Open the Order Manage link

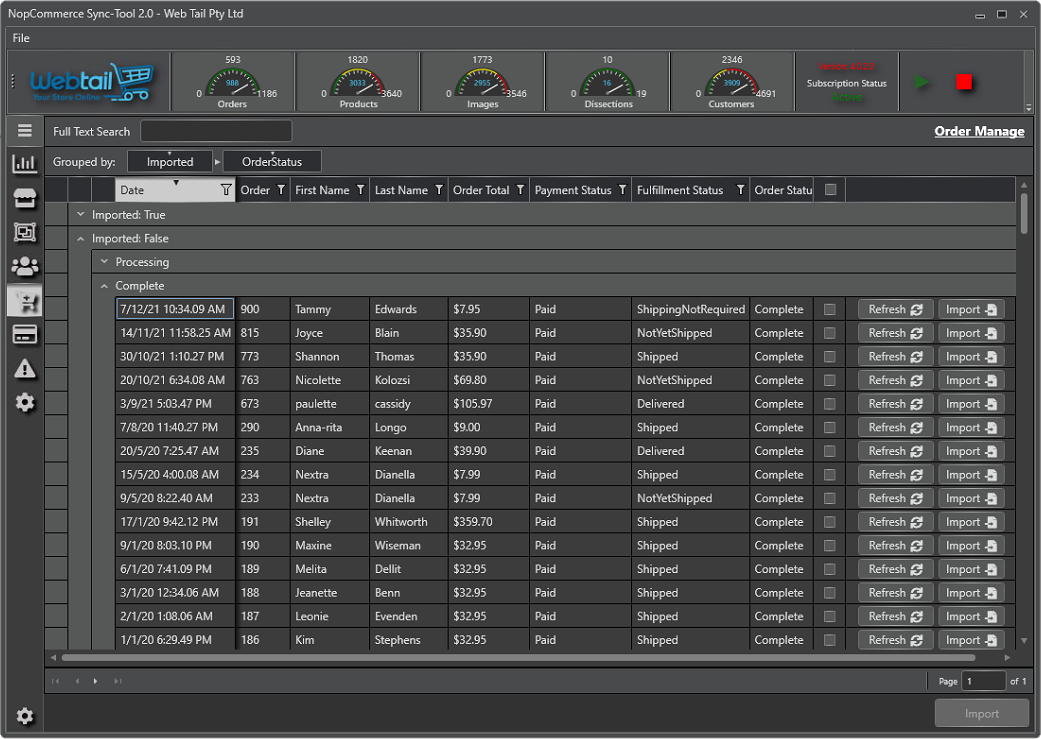[979, 131]
